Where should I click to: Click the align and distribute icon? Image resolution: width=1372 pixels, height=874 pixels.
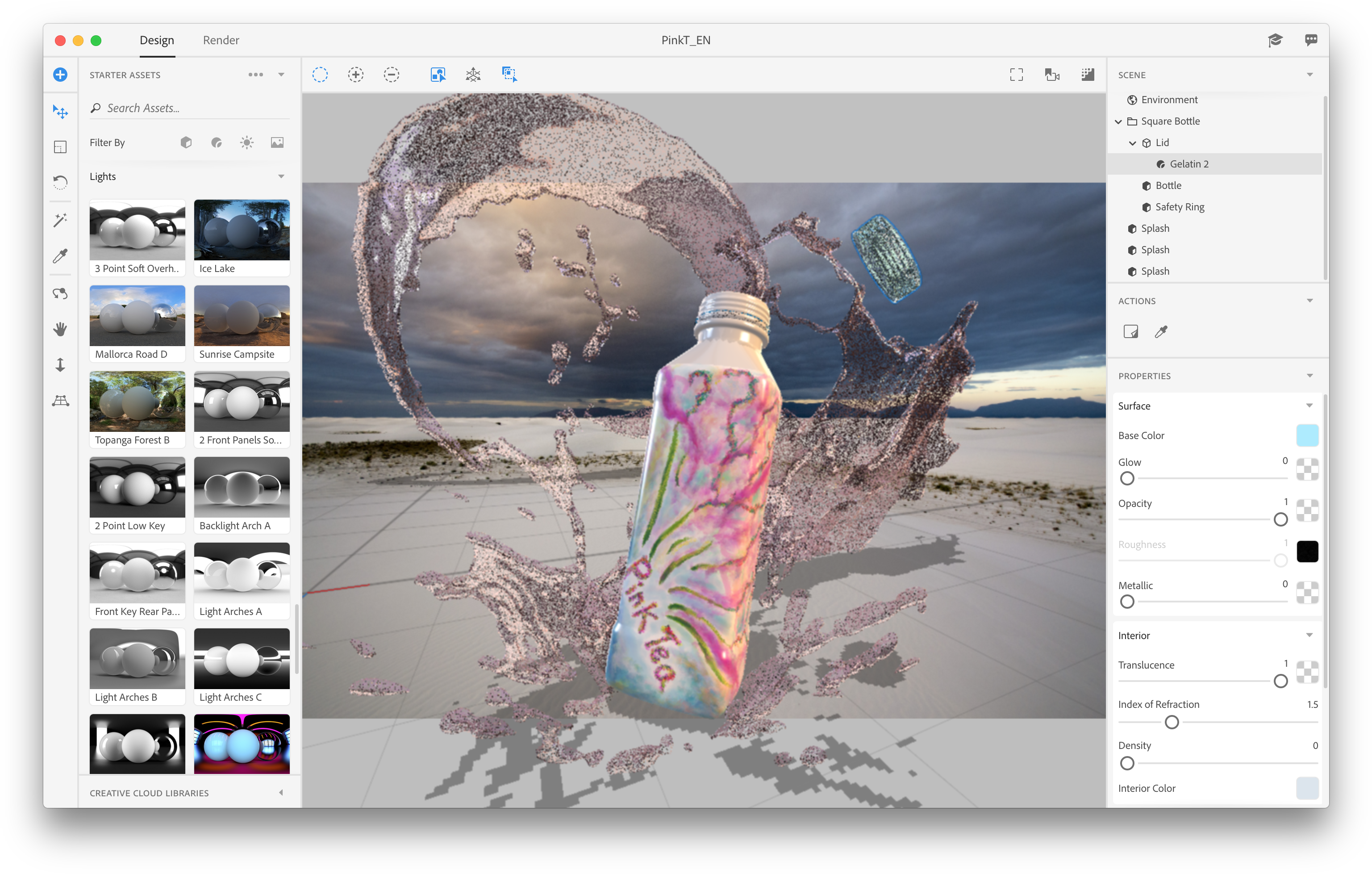point(473,75)
